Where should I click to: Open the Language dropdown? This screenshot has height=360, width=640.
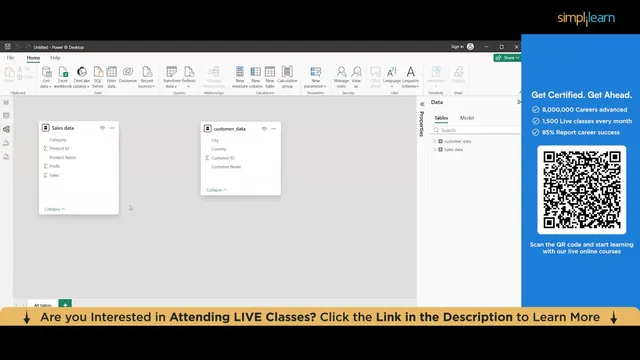(391, 77)
